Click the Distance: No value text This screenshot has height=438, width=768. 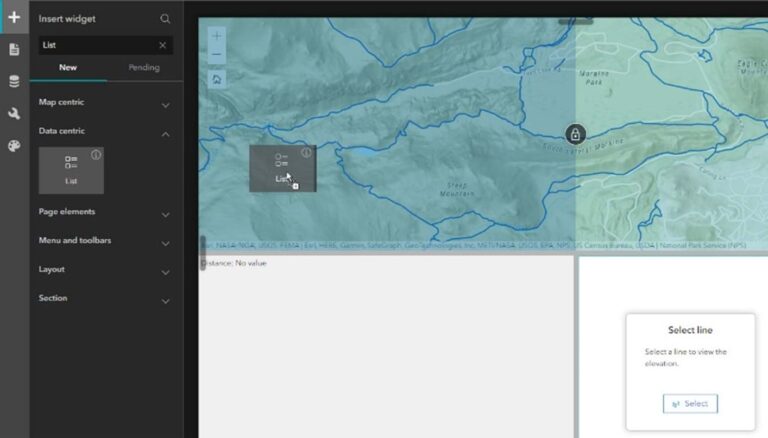tap(234, 263)
